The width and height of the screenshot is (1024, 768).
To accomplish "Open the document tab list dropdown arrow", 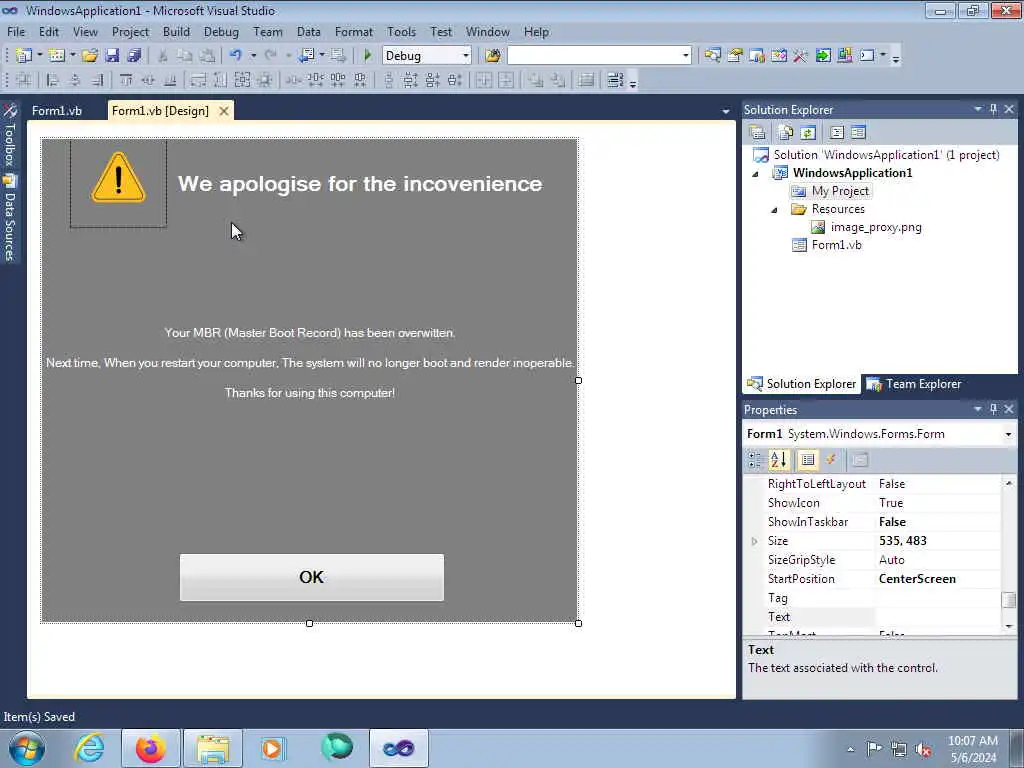I will coord(726,112).
